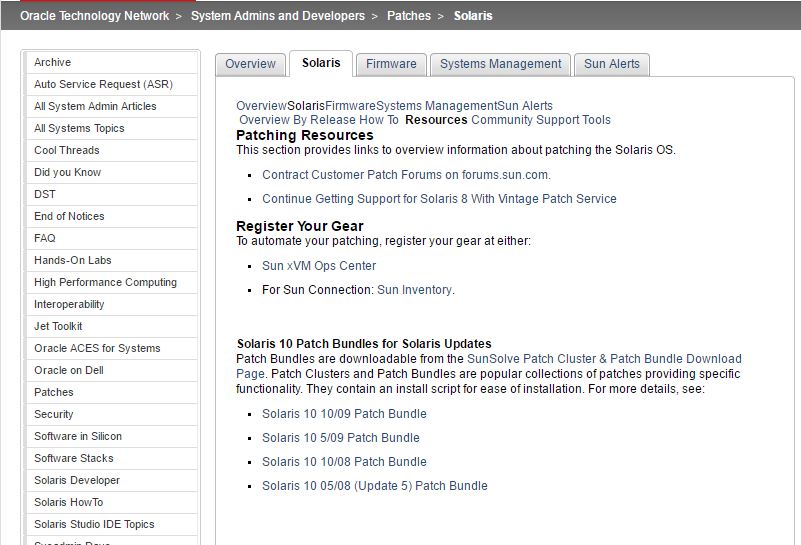801x545 pixels.
Task: Go to Oracle ACES for Systems
Action: pos(111,348)
